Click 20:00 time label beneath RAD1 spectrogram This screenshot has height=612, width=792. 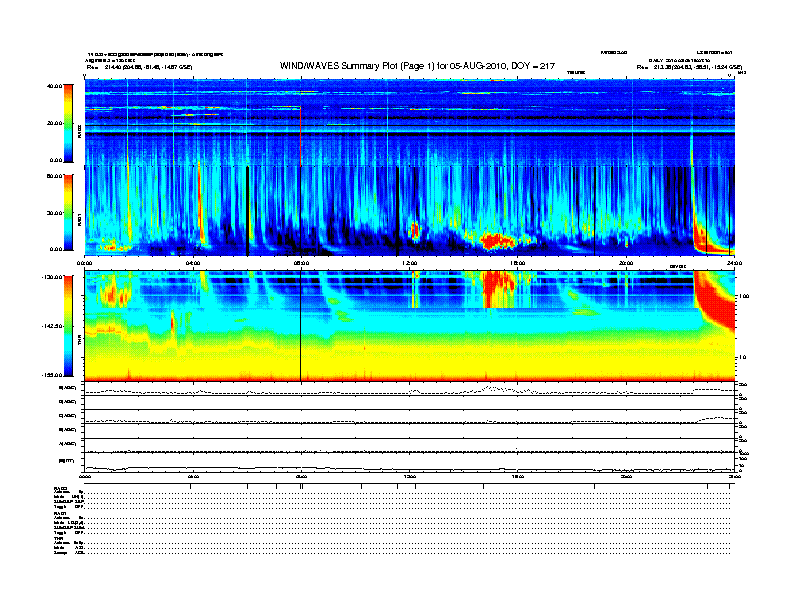pyautogui.click(x=626, y=263)
